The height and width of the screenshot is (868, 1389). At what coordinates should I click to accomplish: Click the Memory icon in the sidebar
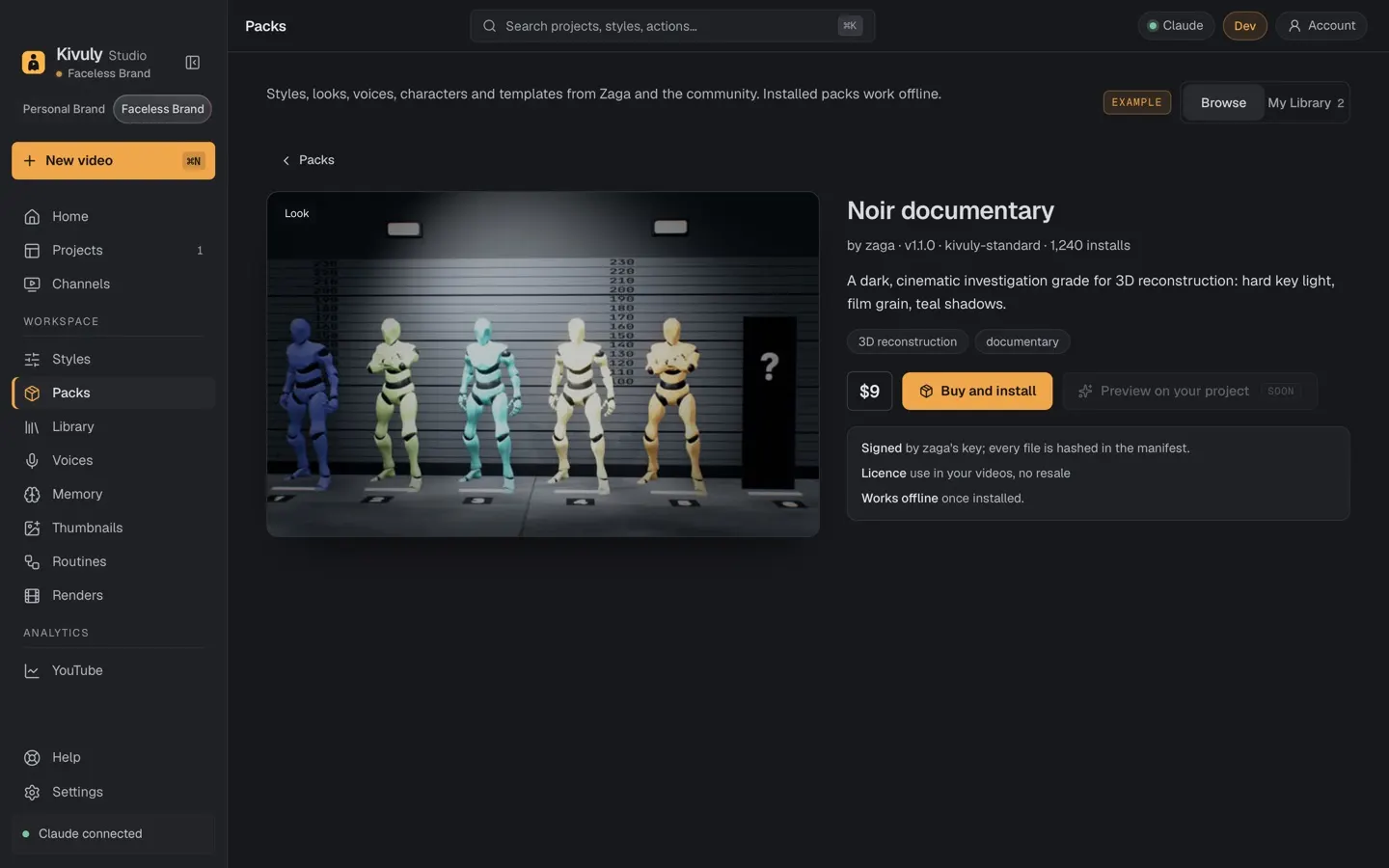32,494
